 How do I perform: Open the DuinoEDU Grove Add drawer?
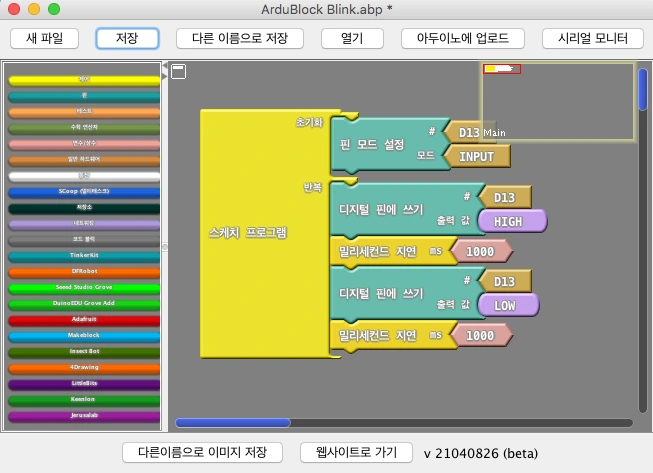(84, 304)
